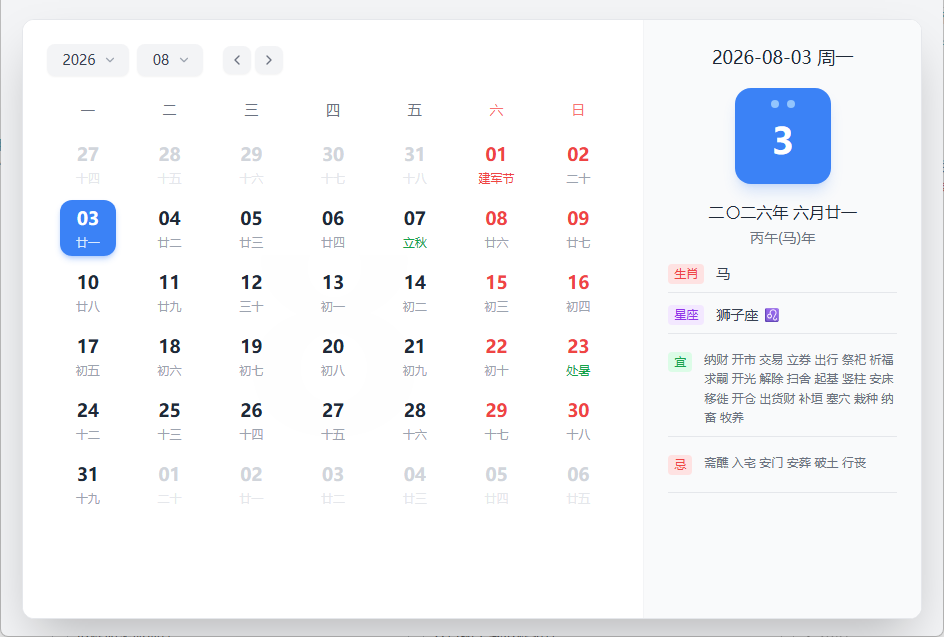
Task: Select August 14 初二
Action: point(415,292)
